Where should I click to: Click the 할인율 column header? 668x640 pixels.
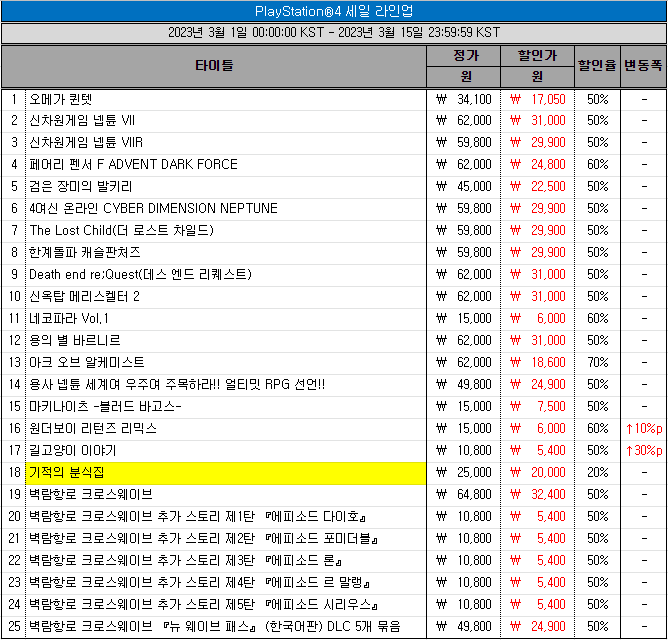597,66
